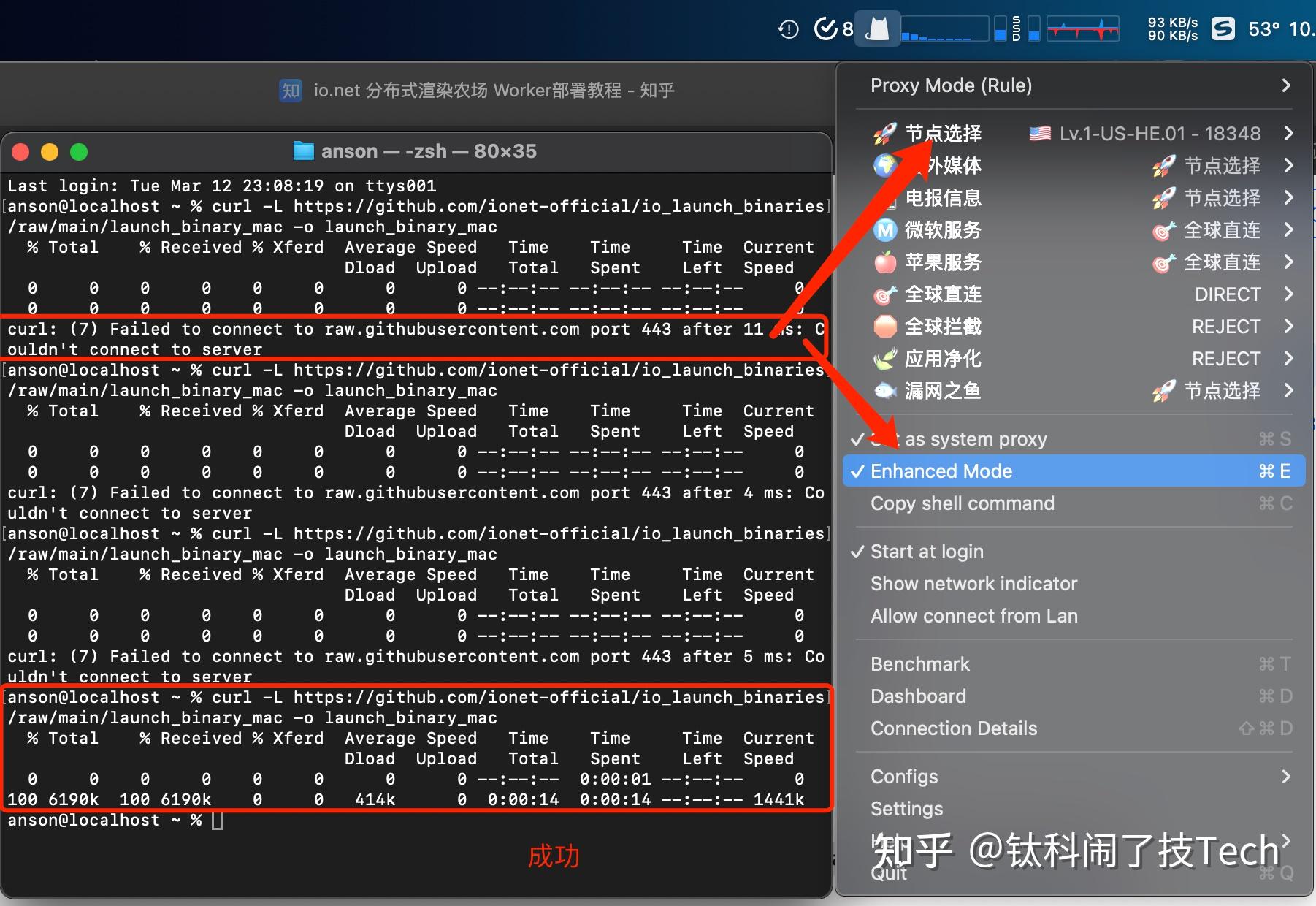The width and height of the screenshot is (1316, 906).
Task: Click the M icon beside 微软服务
Action: (x=885, y=230)
